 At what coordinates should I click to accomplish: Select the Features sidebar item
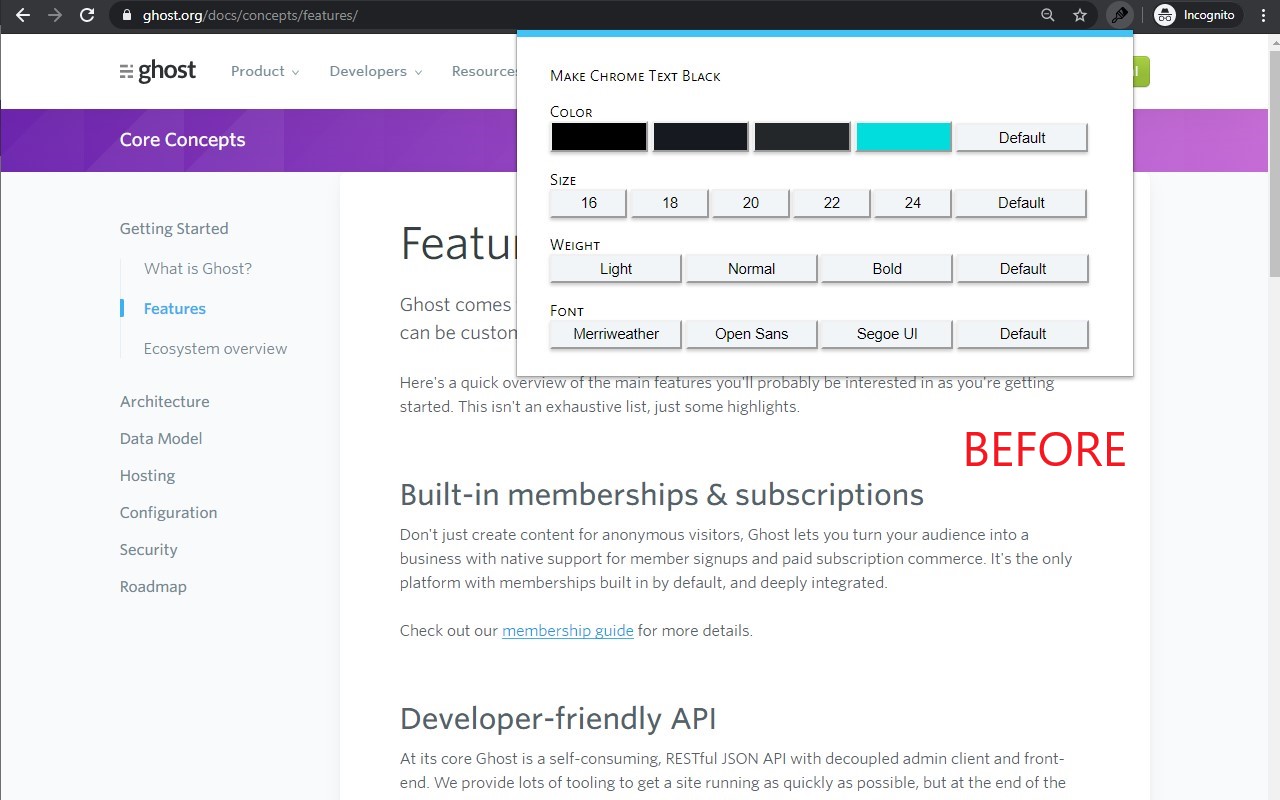coord(175,308)
